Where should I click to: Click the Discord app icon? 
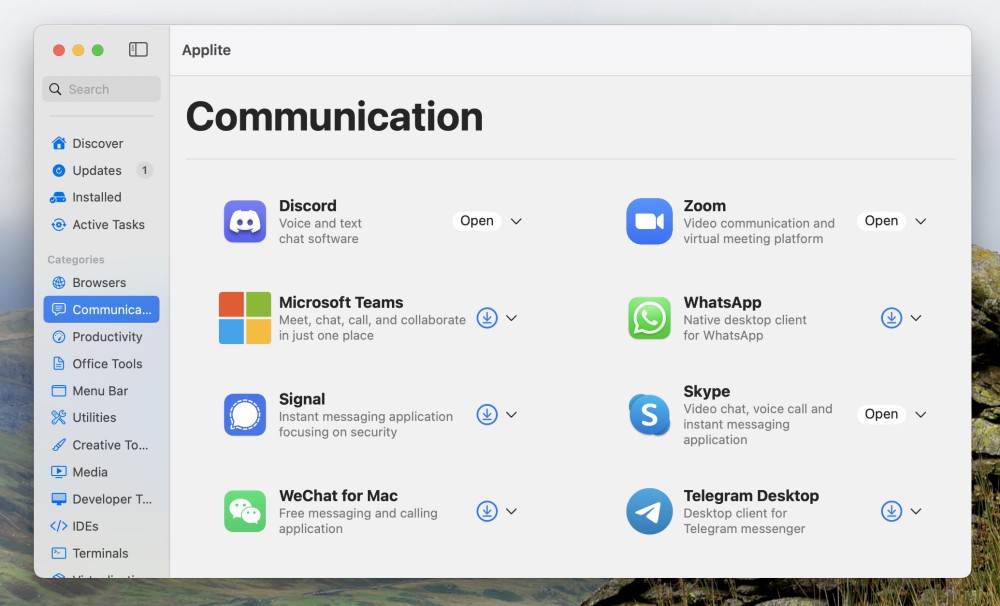click(245, 221)
